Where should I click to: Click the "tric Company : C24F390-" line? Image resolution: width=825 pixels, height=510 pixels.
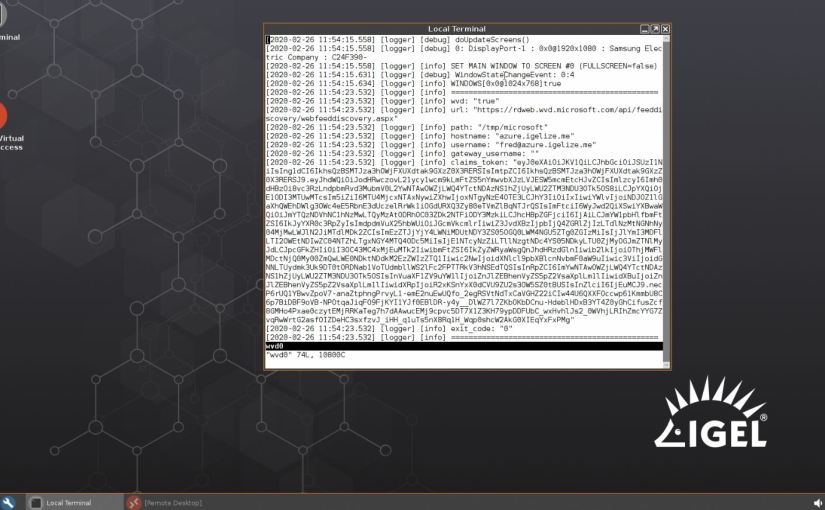[316, 57]
